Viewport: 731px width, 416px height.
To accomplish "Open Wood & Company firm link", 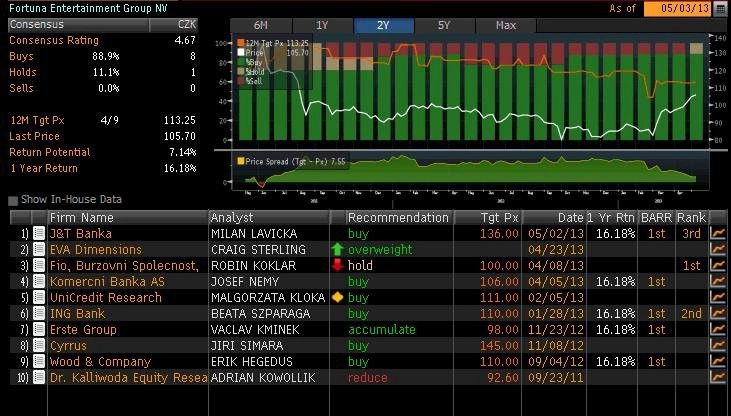I will (100, 361).
